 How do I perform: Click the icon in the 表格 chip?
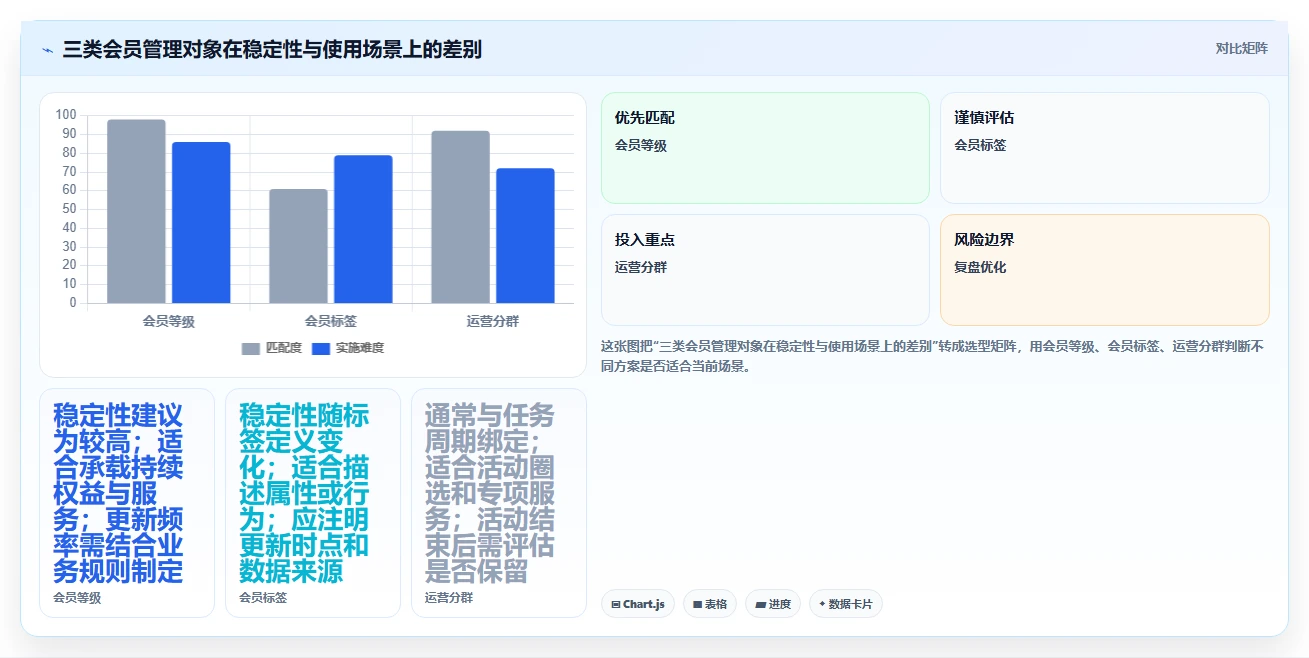(697, 604)
